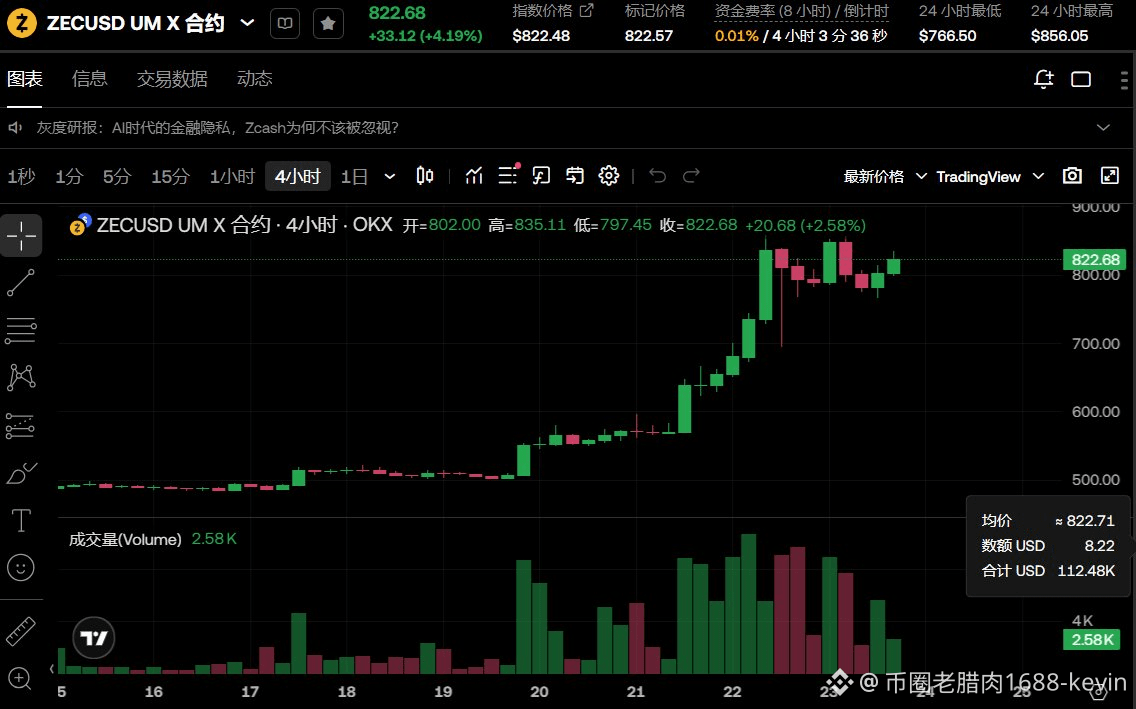The height and width of the screenshot is (709, 1136).
Task: Open the trading guide book icon
Action: pyautogui.click(x=285, y=24)
